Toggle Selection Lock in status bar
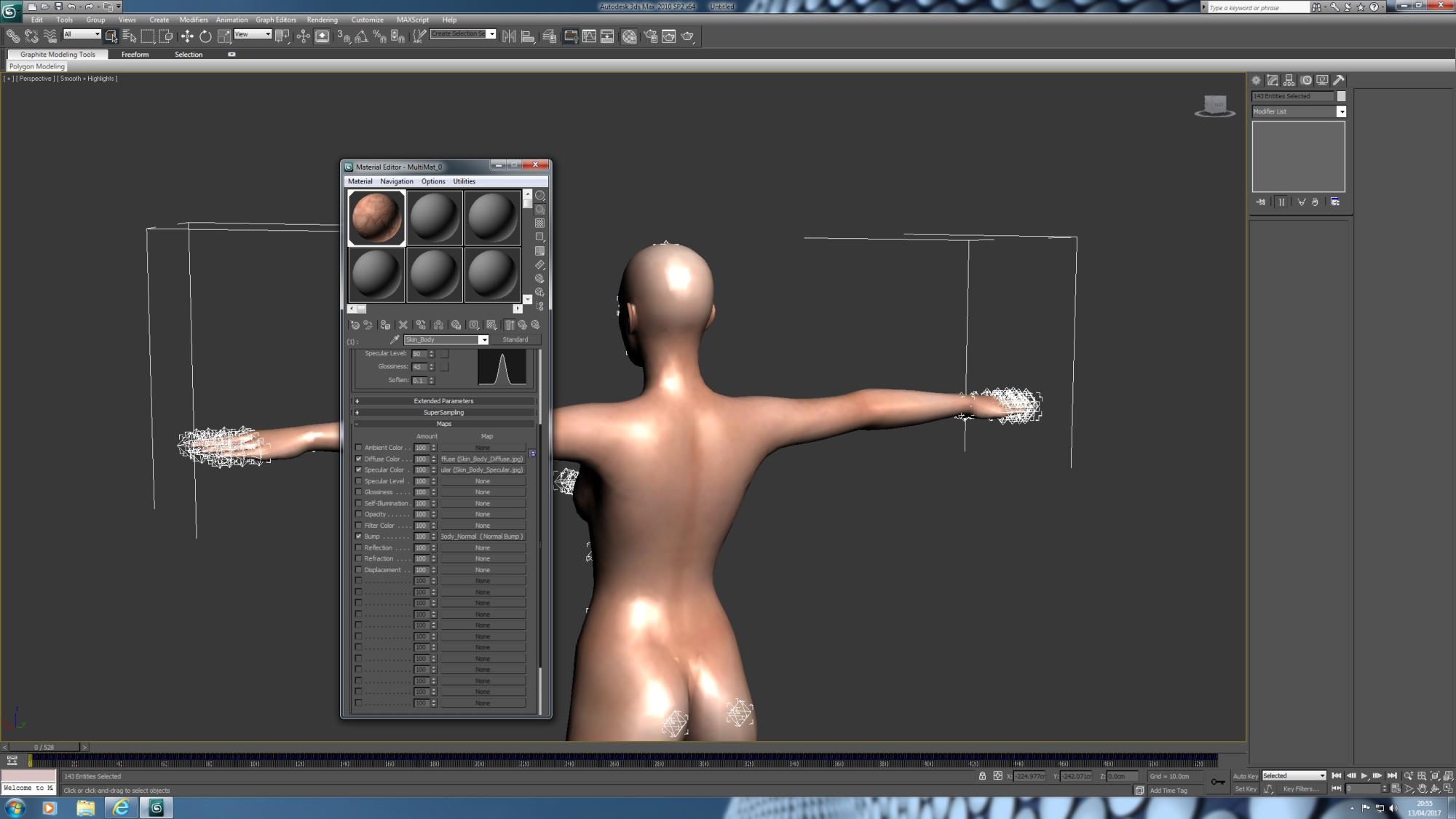1456x819 pixels. point(982,776)
